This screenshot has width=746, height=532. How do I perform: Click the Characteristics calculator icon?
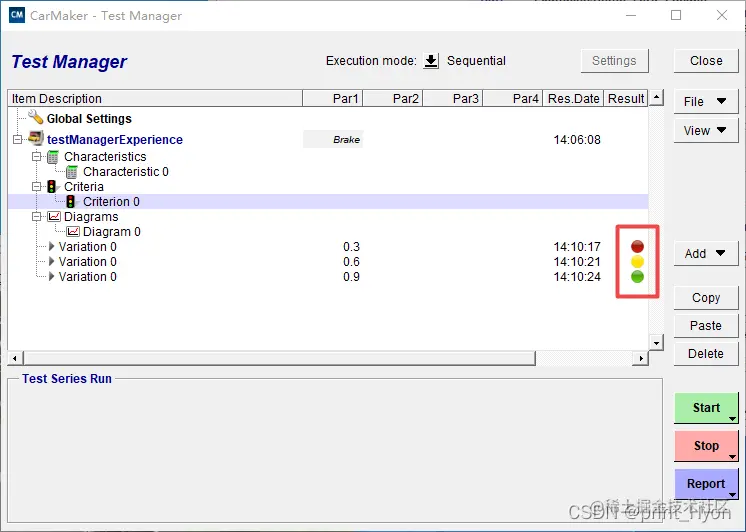(x=53, y=157)
